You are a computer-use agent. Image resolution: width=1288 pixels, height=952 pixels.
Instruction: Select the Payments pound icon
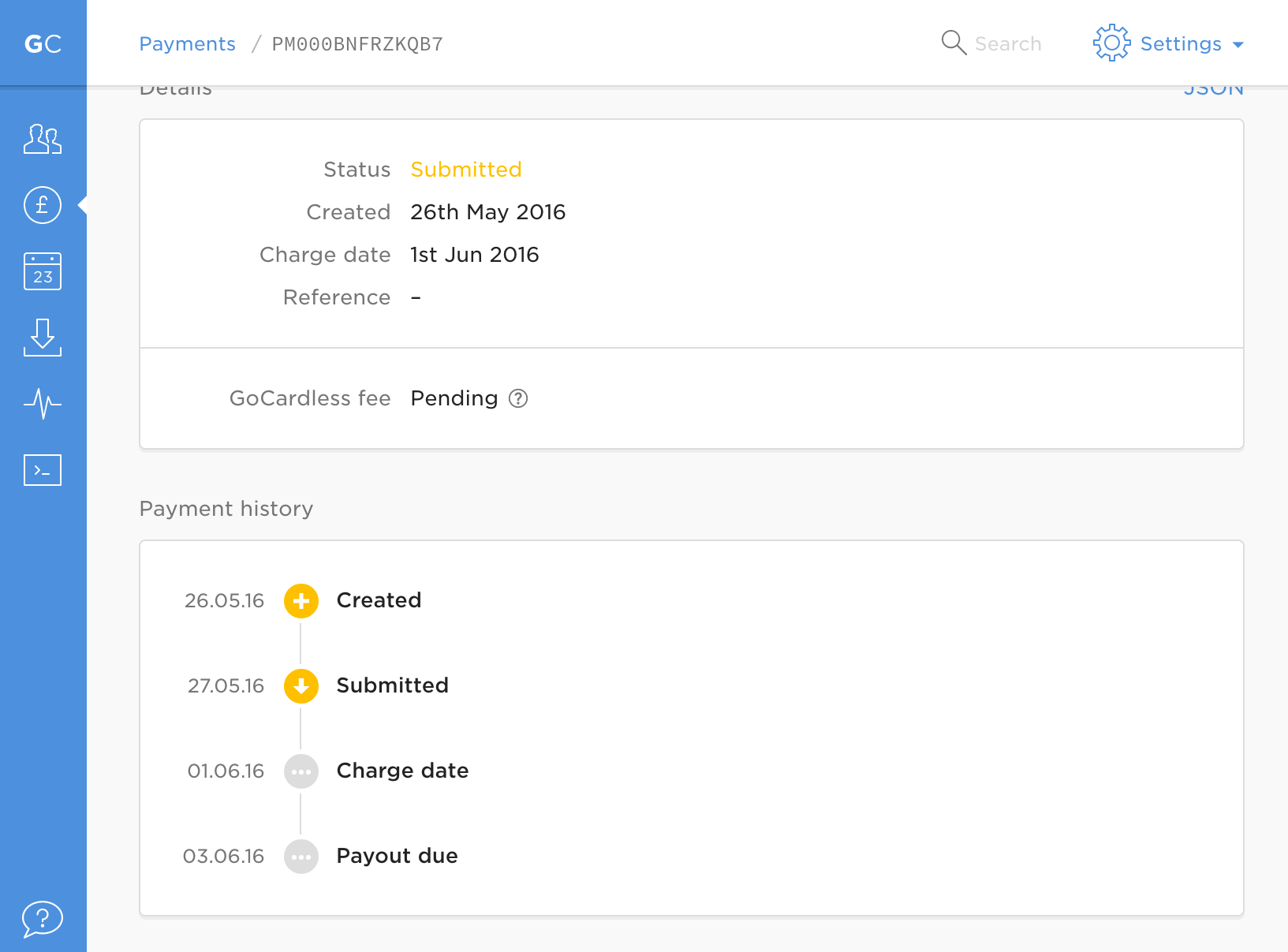[x=43, y=205]
